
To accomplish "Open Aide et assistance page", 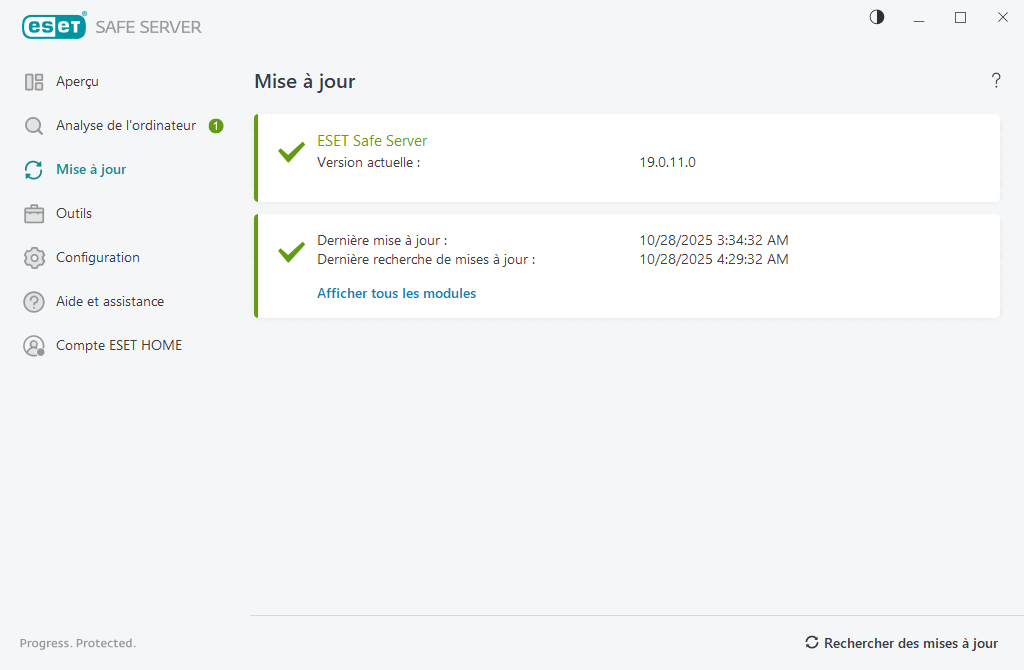I will tap(110, 302).
